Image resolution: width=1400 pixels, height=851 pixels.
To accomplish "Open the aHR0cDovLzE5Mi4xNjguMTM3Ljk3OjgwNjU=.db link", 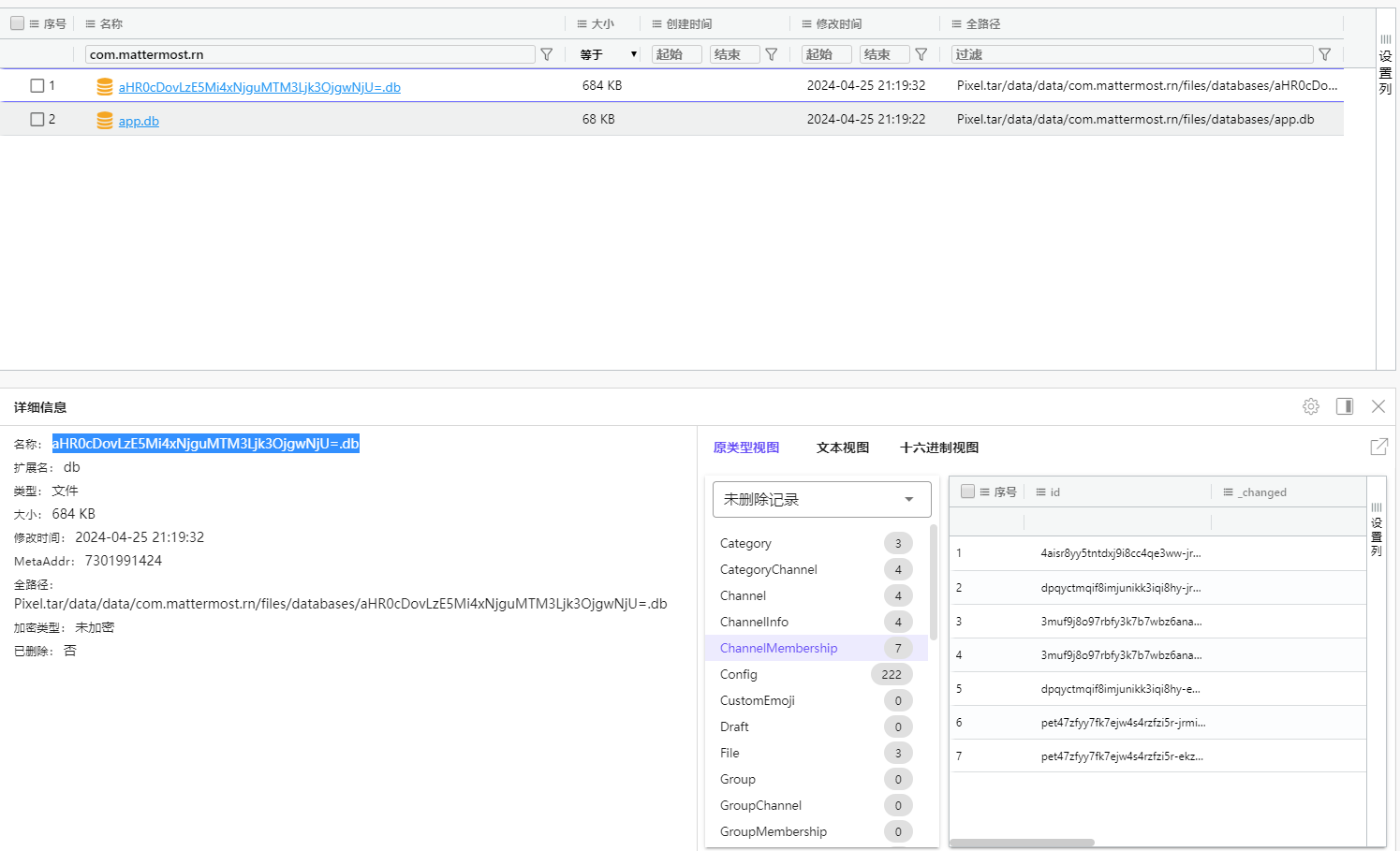I will tap(259, 87).
